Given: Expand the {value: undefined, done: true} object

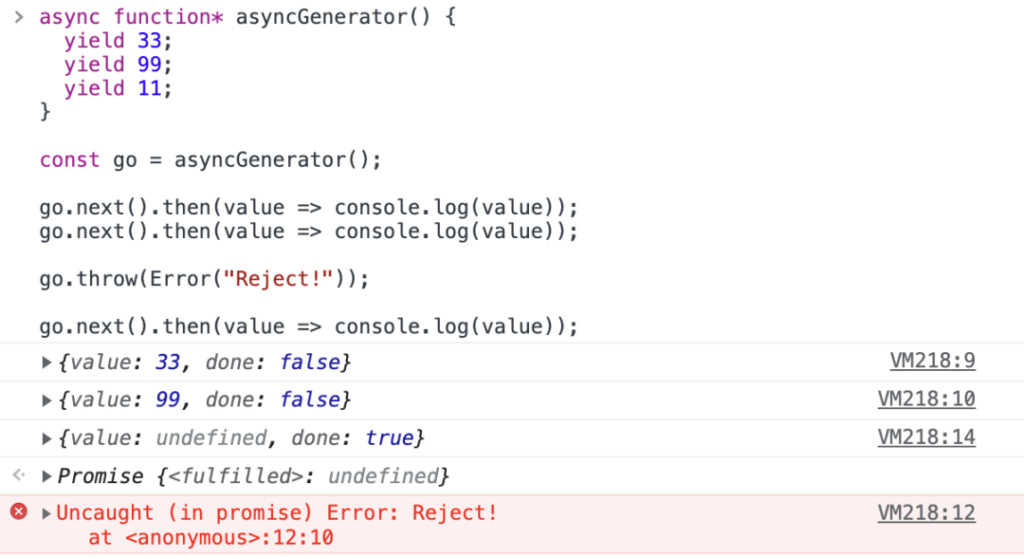Looking at the screenshot, I should click(46, 438).
